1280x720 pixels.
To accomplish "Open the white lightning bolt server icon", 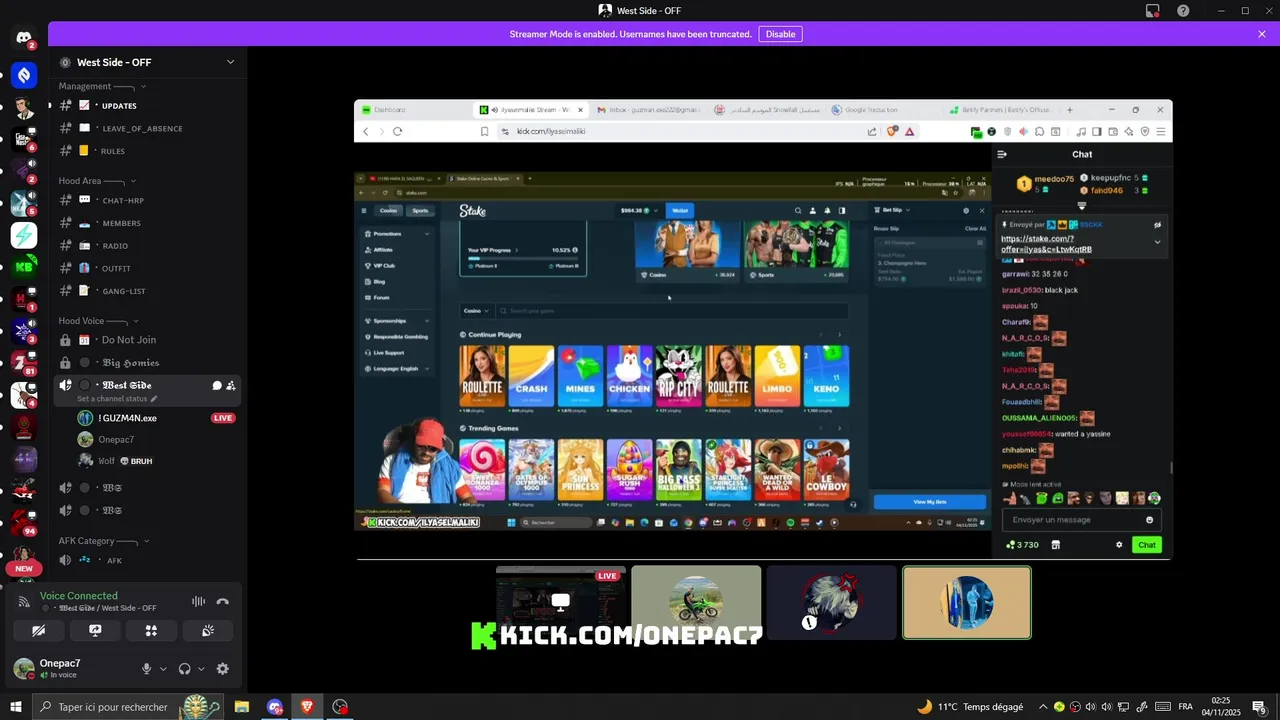I will coord(24,235).
